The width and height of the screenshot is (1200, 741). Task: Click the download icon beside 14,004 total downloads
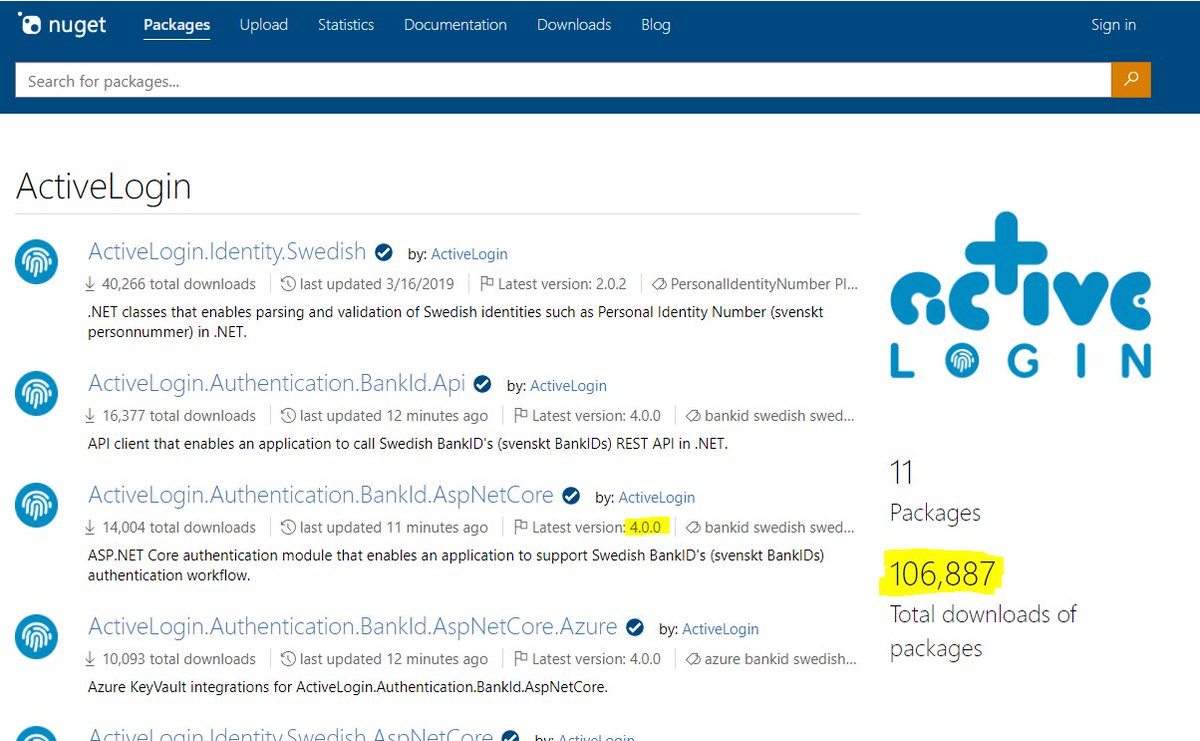(92, 528)
